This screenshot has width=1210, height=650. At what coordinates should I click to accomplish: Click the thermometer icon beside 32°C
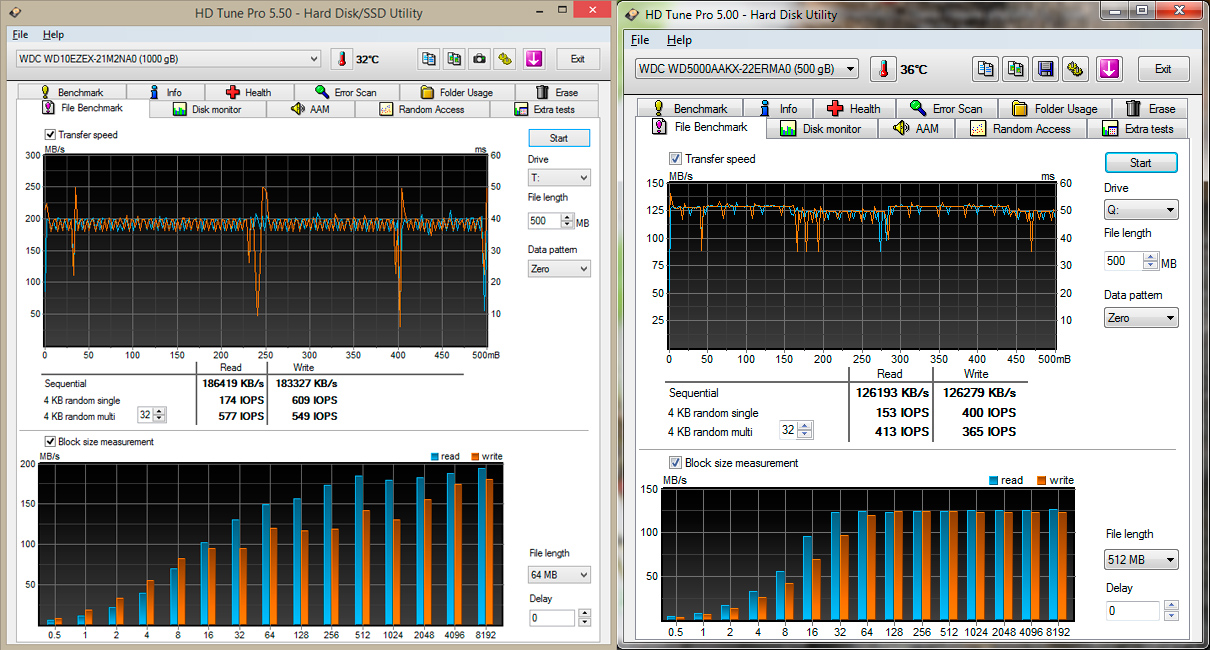[342, 59]
